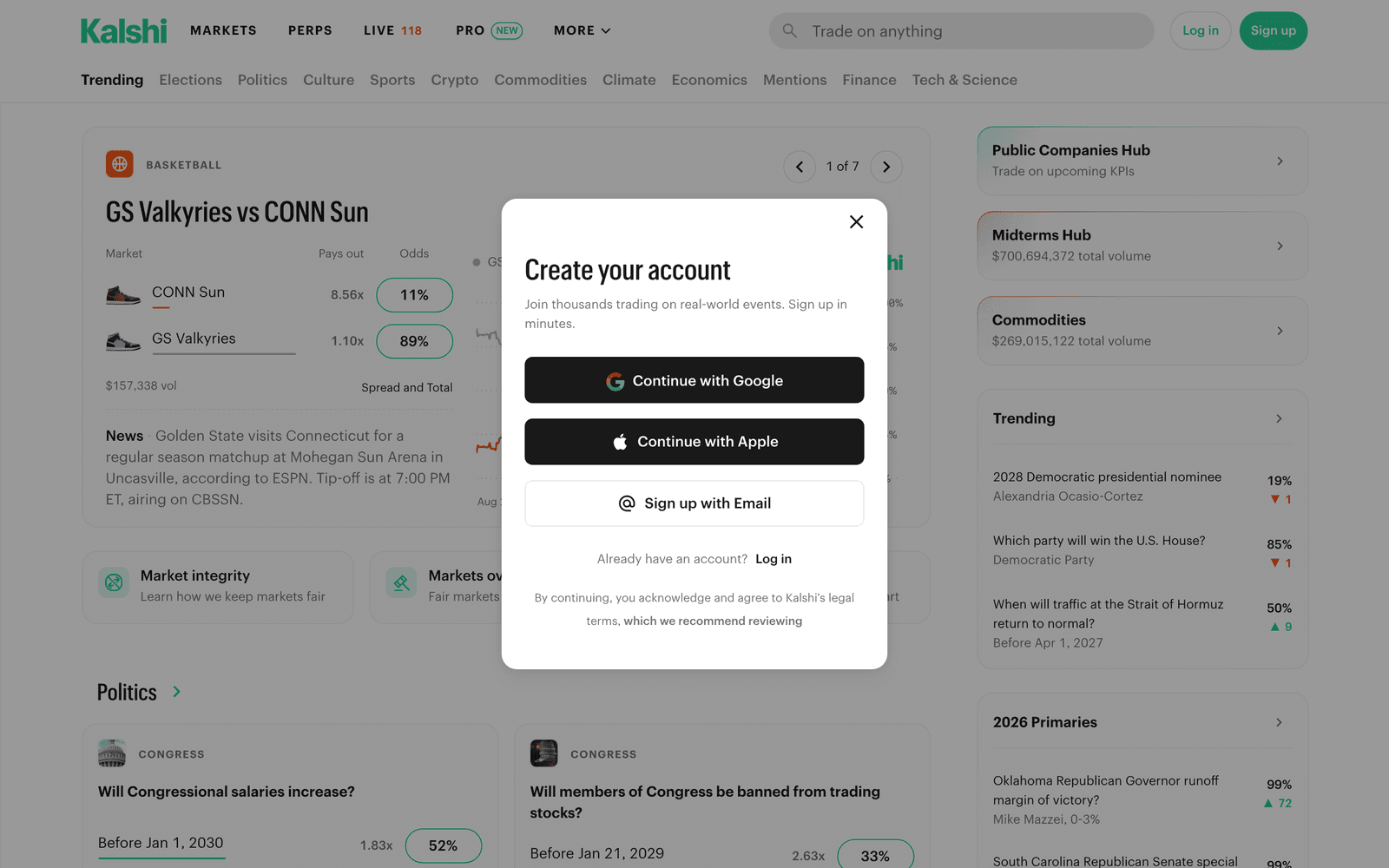The image size is (1389, 868).
Task: Close the Create your account dialog
Action: (856, 222)
